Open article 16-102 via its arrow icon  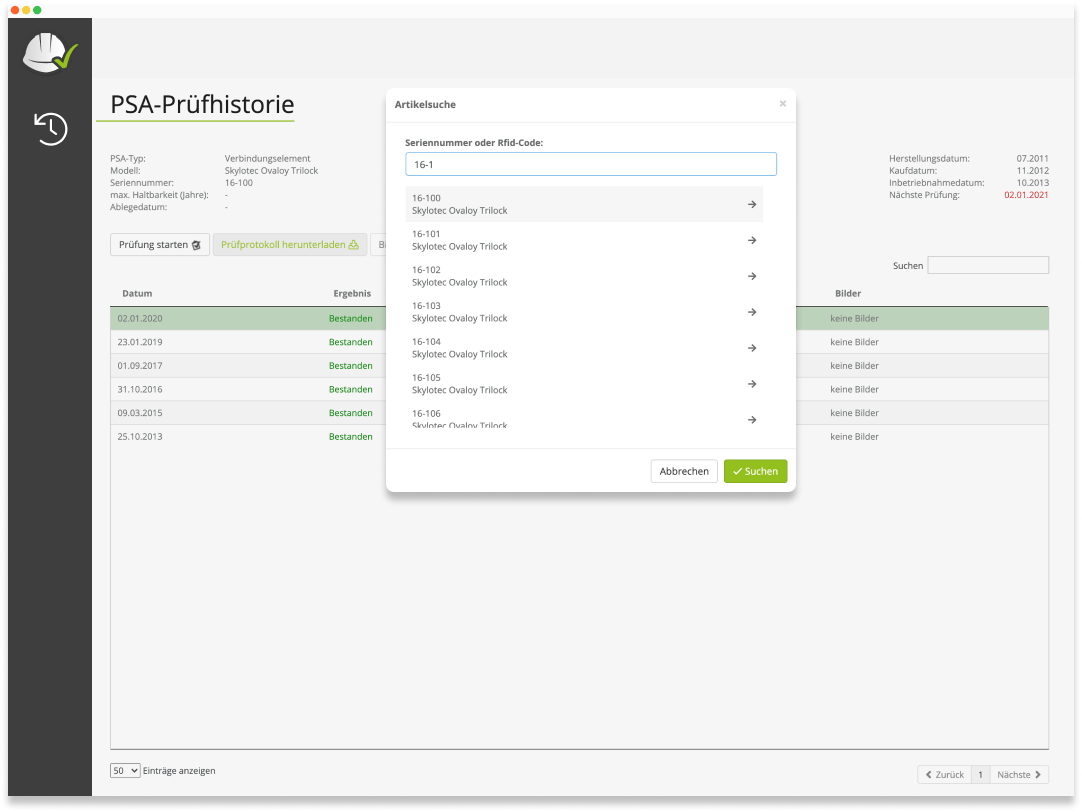(x=752, y=276)
